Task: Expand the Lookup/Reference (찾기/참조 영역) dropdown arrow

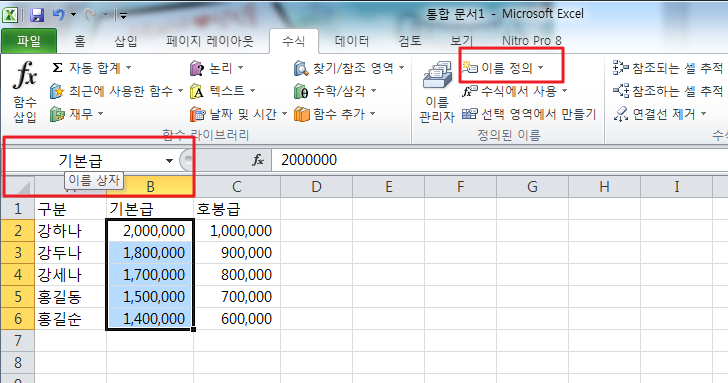Action: coord(401,68)
